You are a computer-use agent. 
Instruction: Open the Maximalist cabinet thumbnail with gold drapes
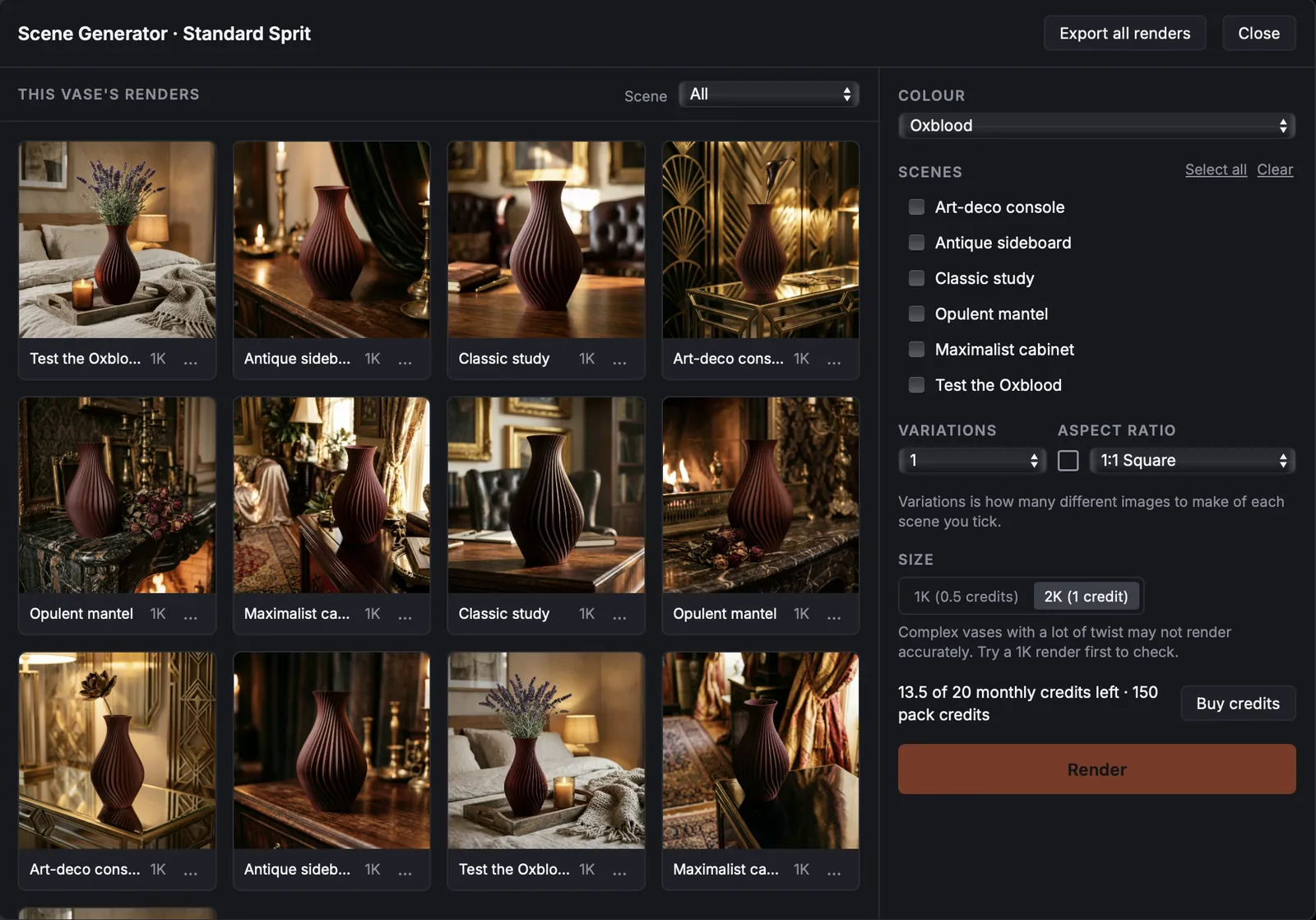click(x=761, y=750)
